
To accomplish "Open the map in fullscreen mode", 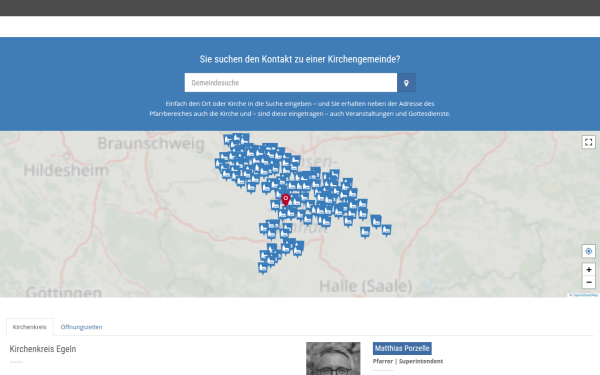I will (x=589, y=142).
